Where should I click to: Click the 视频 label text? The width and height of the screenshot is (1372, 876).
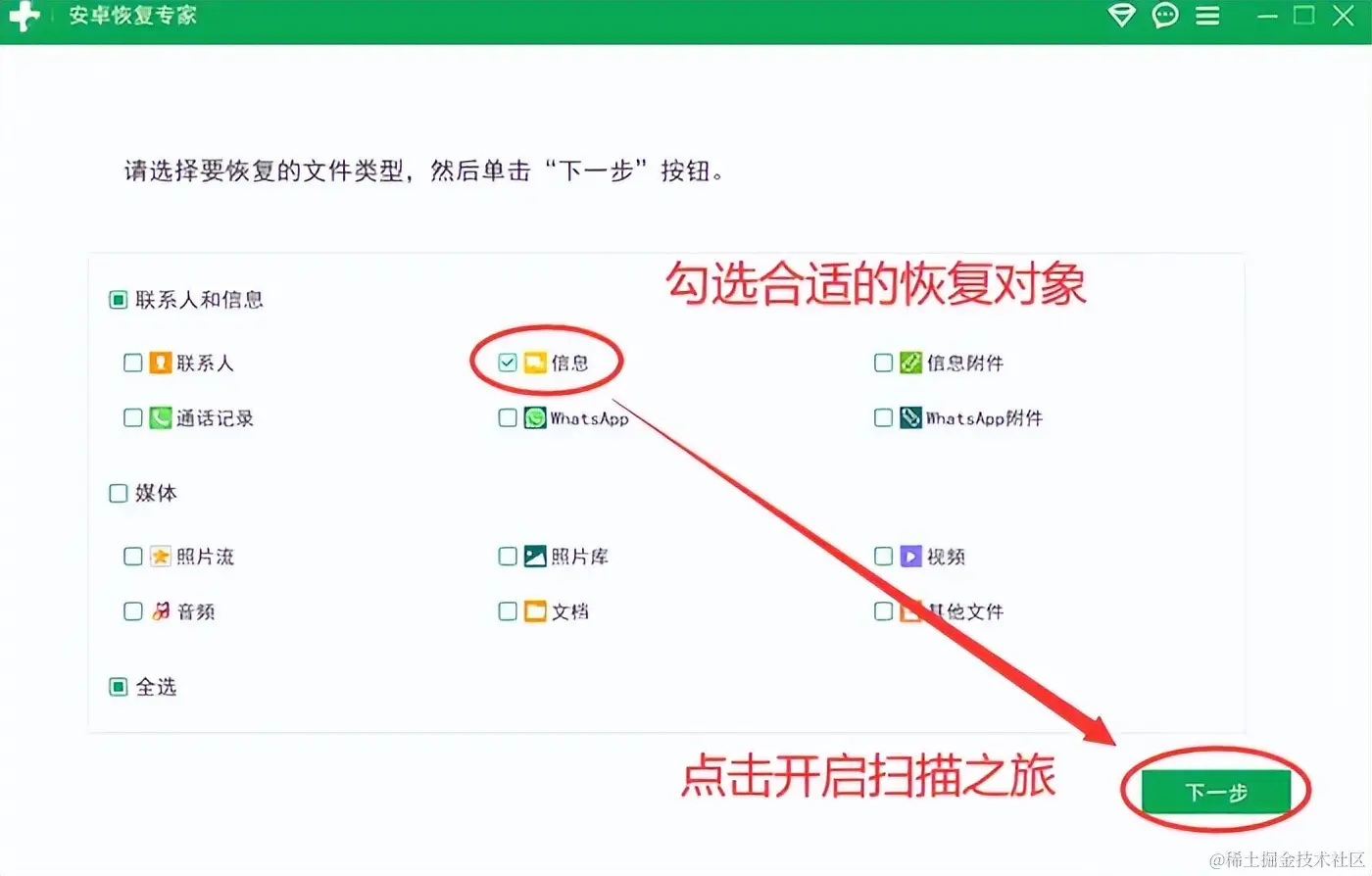[946, 557]
